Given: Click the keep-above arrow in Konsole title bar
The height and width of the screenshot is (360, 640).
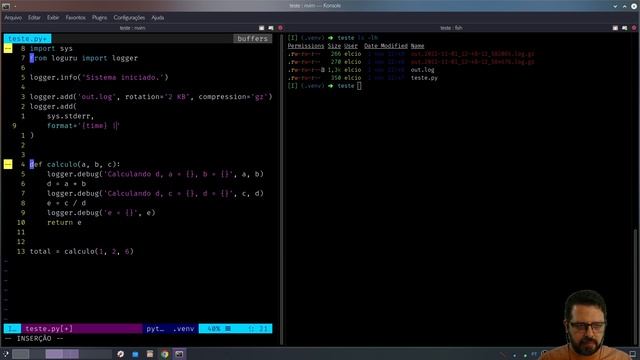Looking at the screenshot, I should coord(624,6).
